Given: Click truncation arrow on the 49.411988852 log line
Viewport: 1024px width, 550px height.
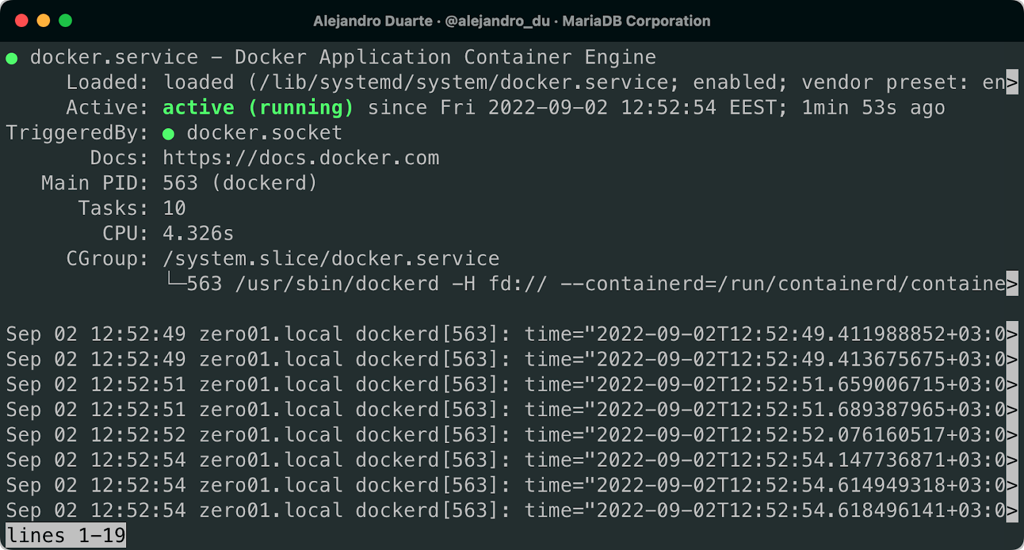Looking at the screenshot, I should [x=1012, y=333].
